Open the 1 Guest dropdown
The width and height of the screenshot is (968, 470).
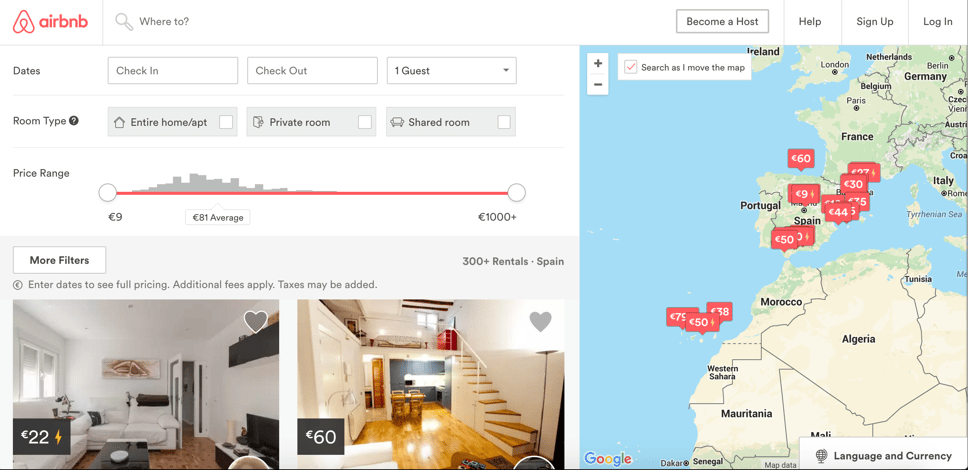pos(451,71)
